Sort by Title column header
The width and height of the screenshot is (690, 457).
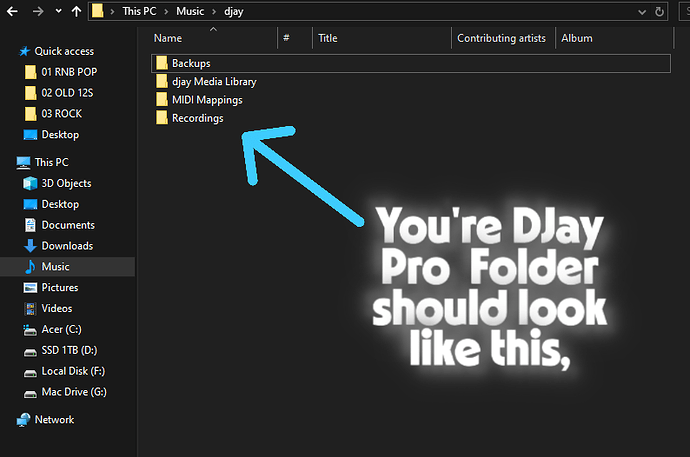click(328, 38)
